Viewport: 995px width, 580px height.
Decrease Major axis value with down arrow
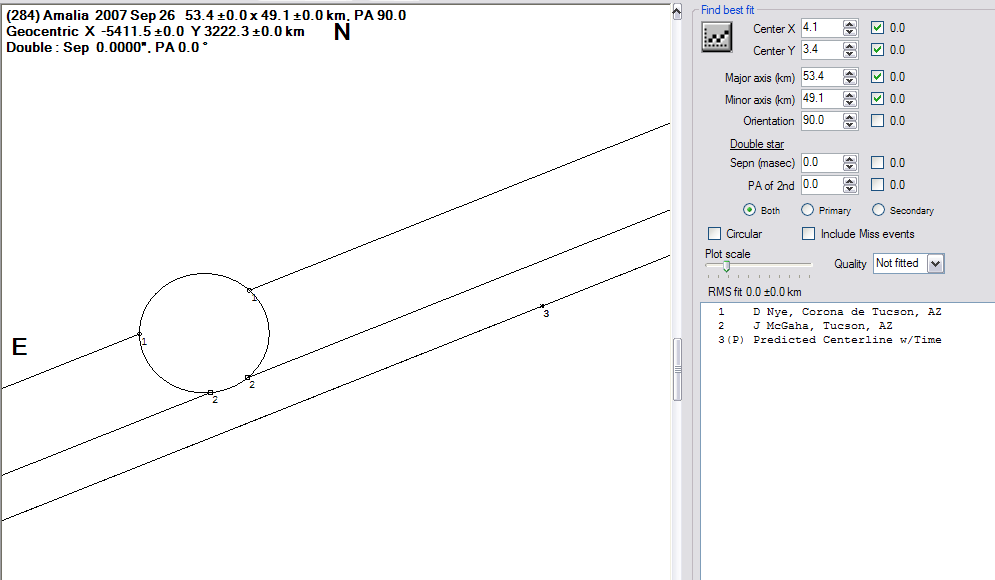coord(850,81)
